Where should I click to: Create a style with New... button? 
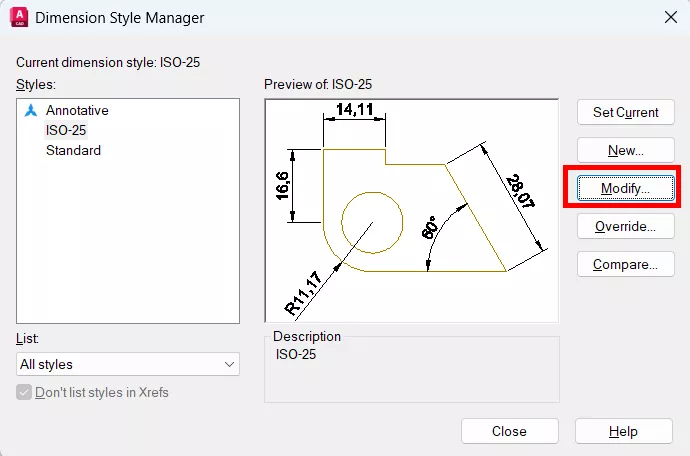click(625, 150)
